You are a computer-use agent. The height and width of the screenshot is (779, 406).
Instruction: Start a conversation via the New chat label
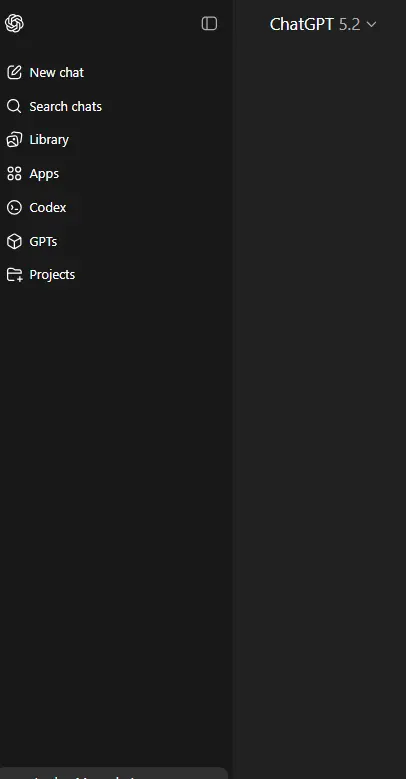(x=57, y=73)
